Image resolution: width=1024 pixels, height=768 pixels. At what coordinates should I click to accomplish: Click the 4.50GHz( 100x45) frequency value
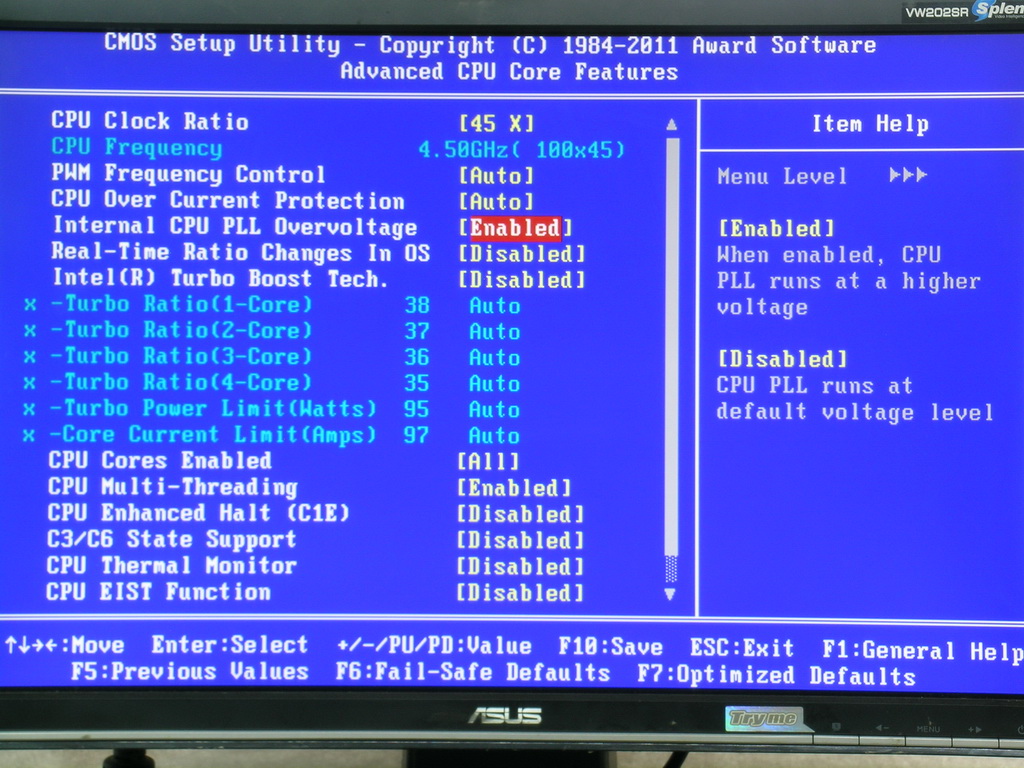click(522, 150)
